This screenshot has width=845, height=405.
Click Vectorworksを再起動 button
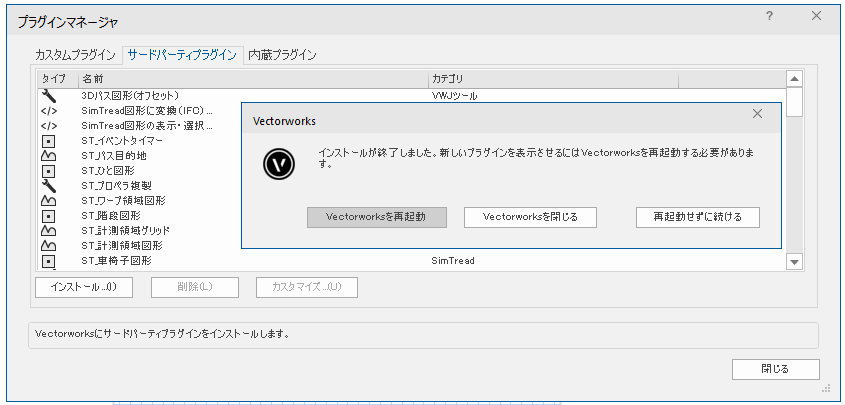[377, 217]
